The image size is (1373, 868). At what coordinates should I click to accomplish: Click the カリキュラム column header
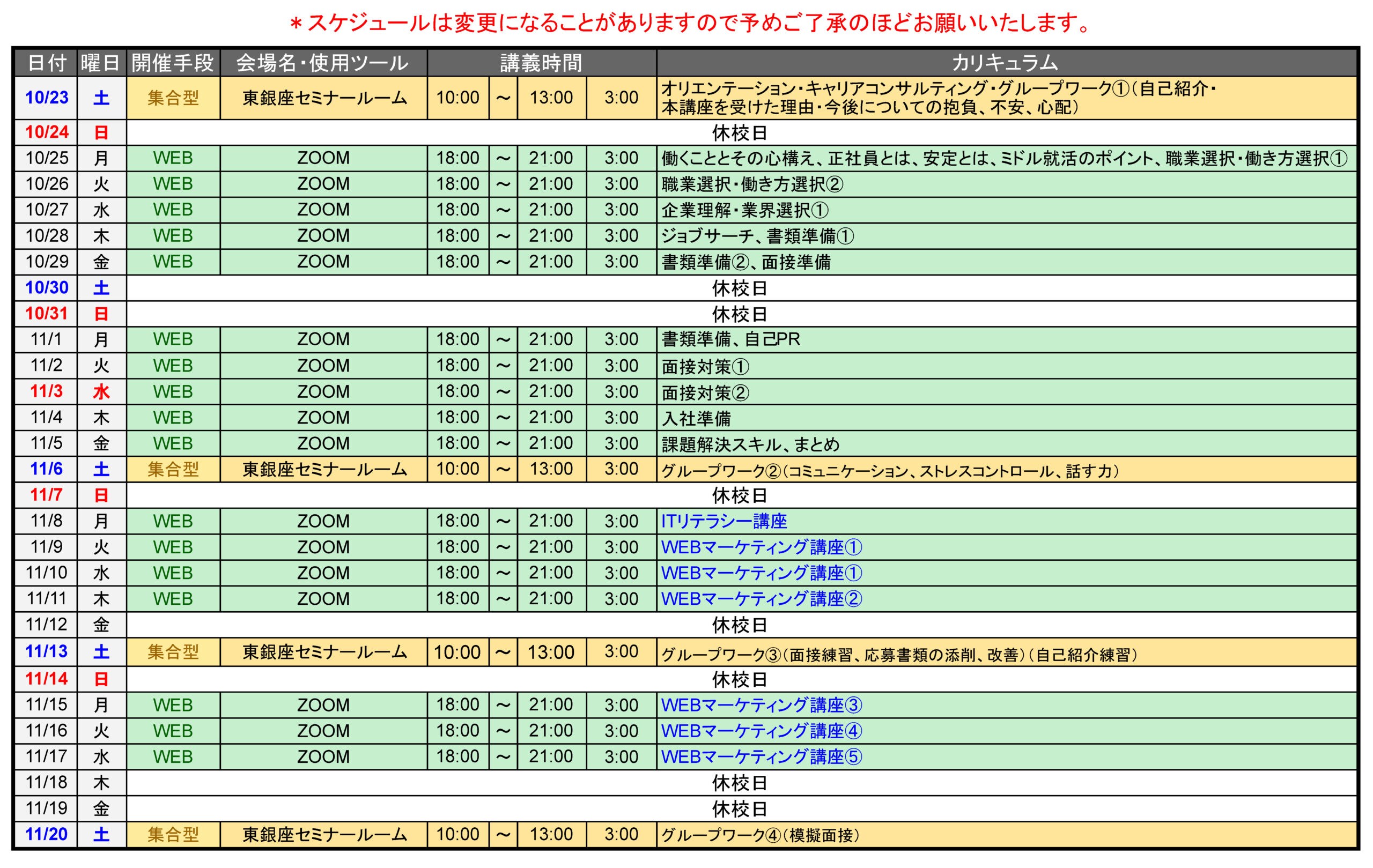click(x=1006, y=63)
